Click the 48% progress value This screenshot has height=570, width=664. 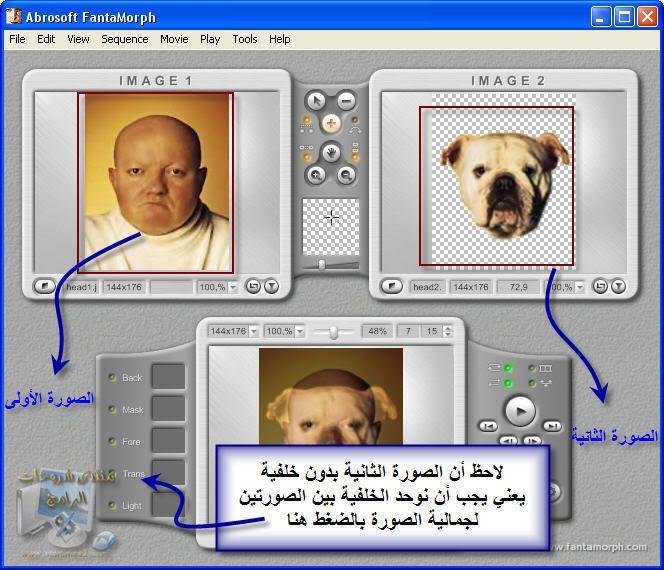point(377,331)
